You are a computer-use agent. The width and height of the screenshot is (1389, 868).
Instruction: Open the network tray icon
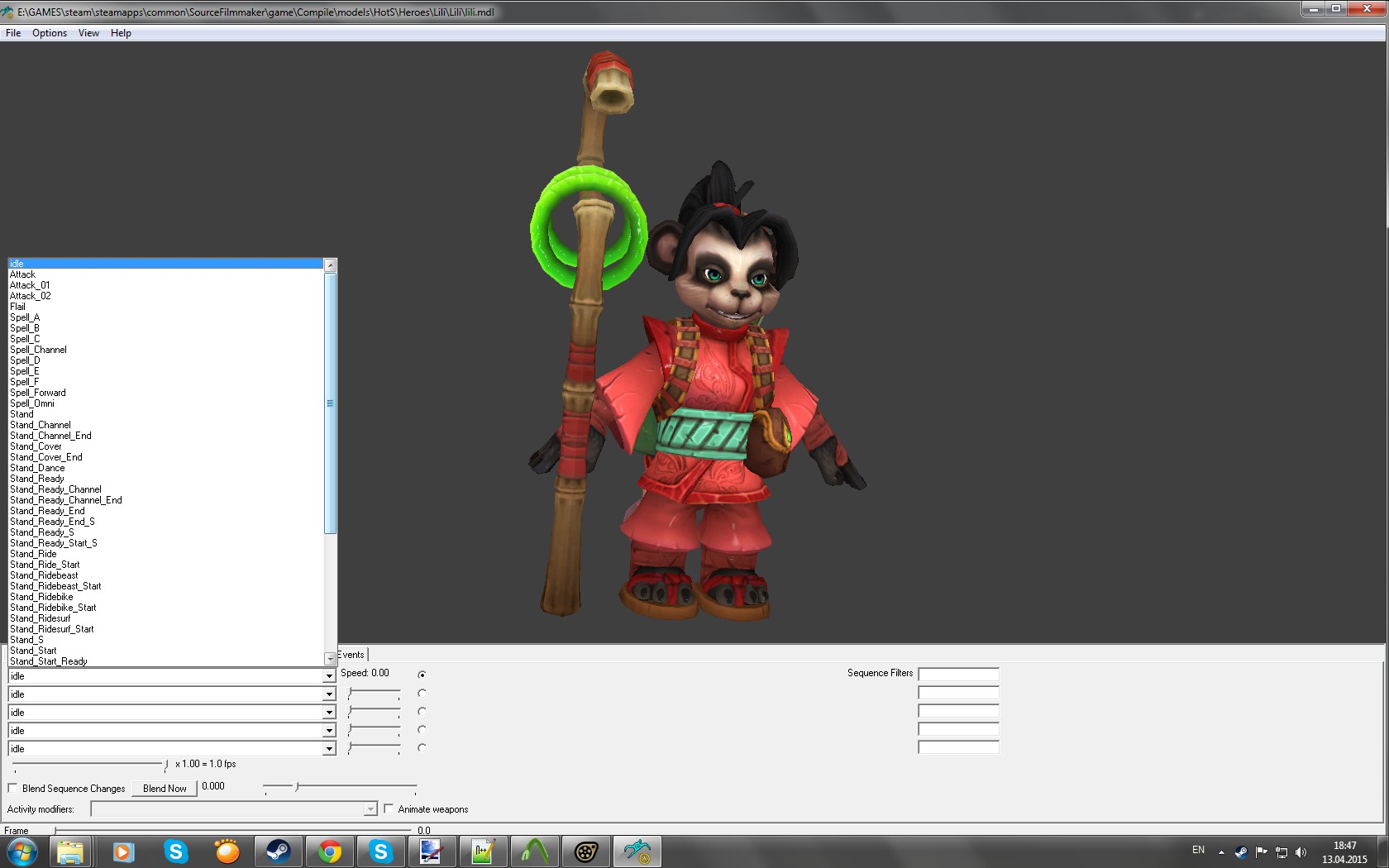coord(1282,851)
